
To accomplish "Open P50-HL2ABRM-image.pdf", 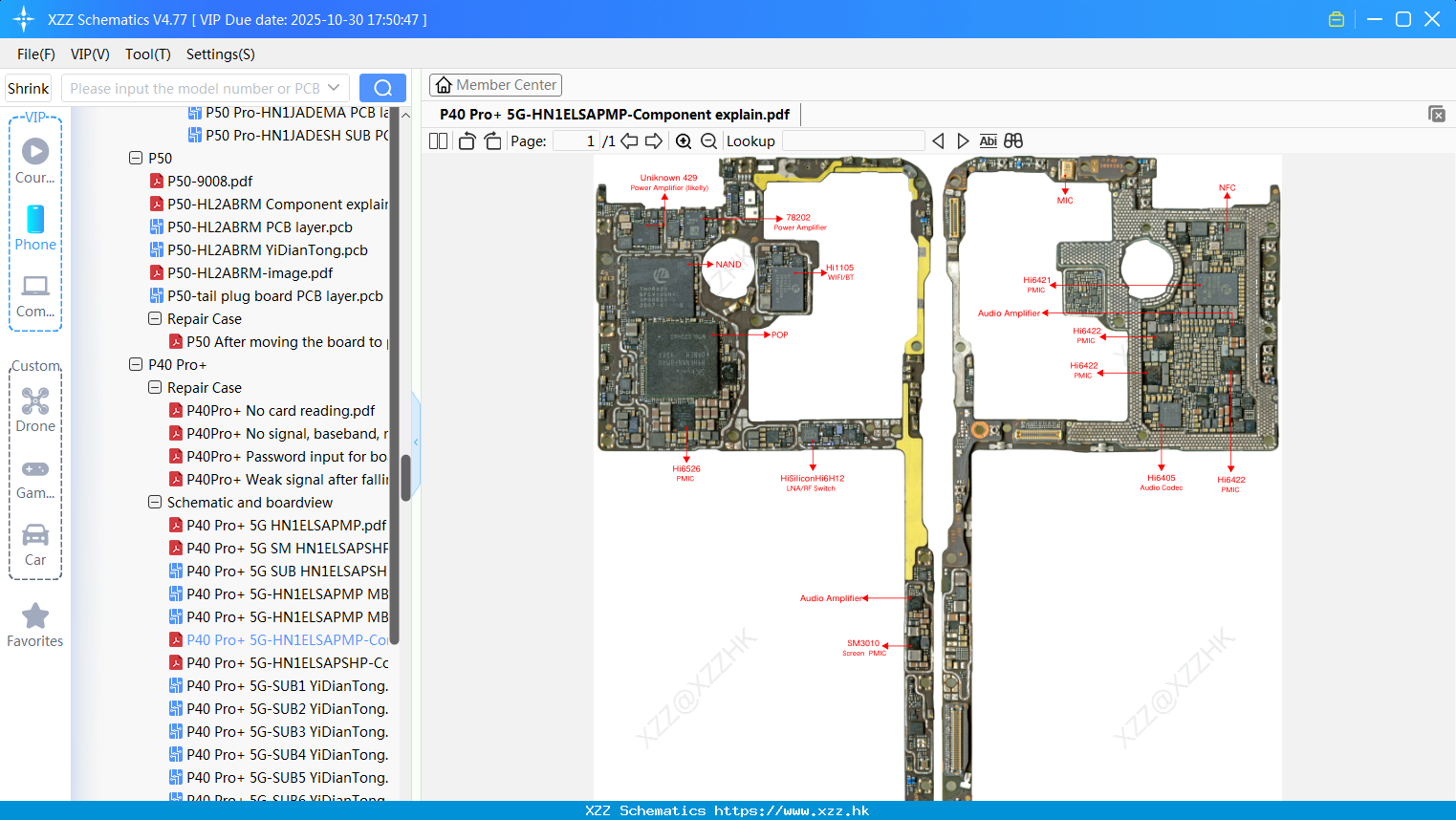I will [x=241, y=272].
